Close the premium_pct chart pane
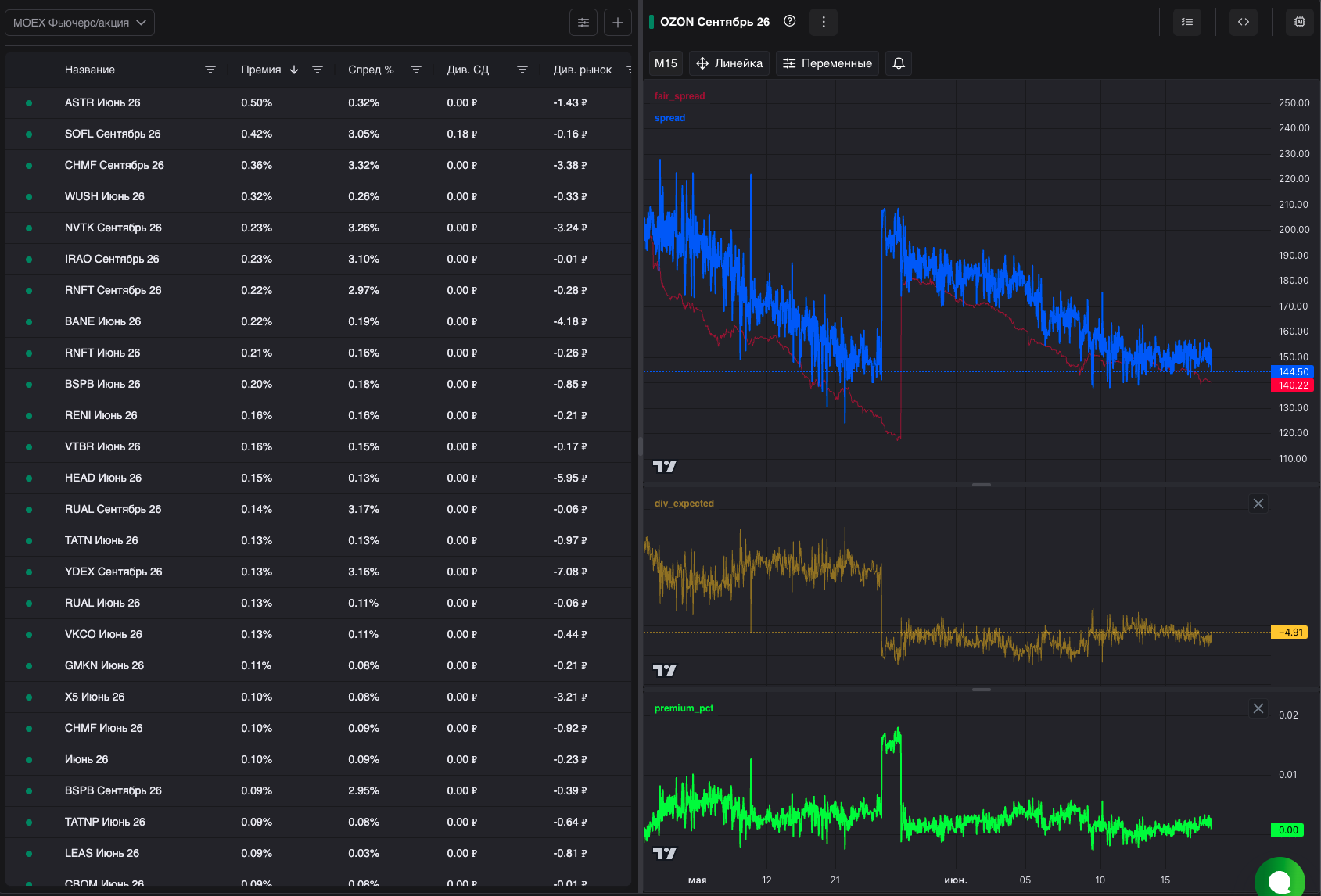The image size is (1321, 896). (x=1258, y=708)
